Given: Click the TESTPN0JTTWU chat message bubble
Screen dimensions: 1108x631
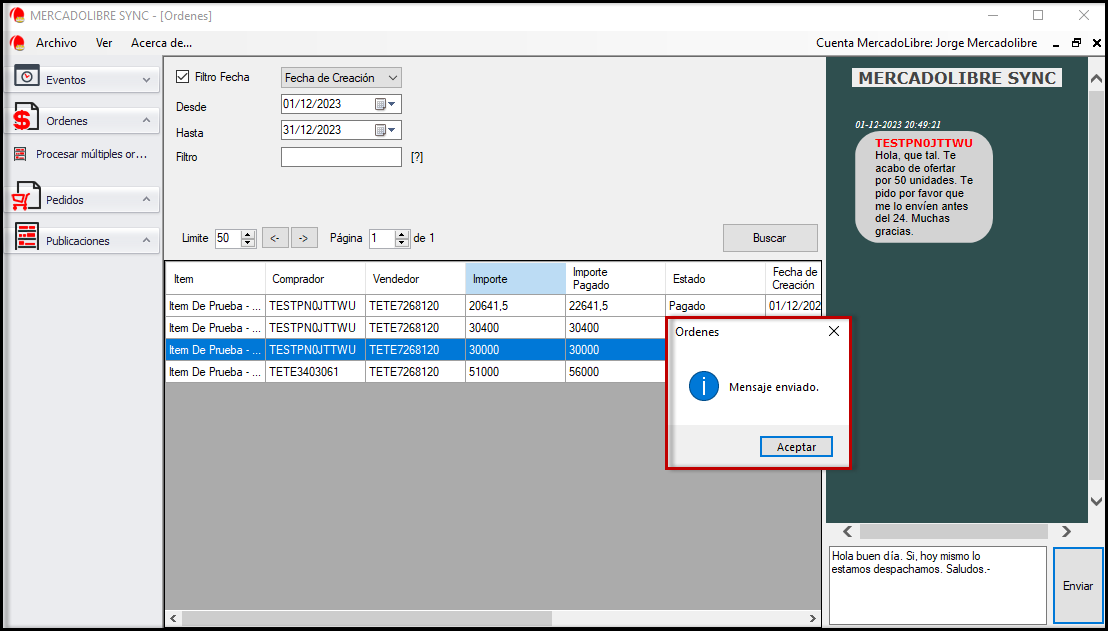Looking at the screenshot, I should 924,187.
